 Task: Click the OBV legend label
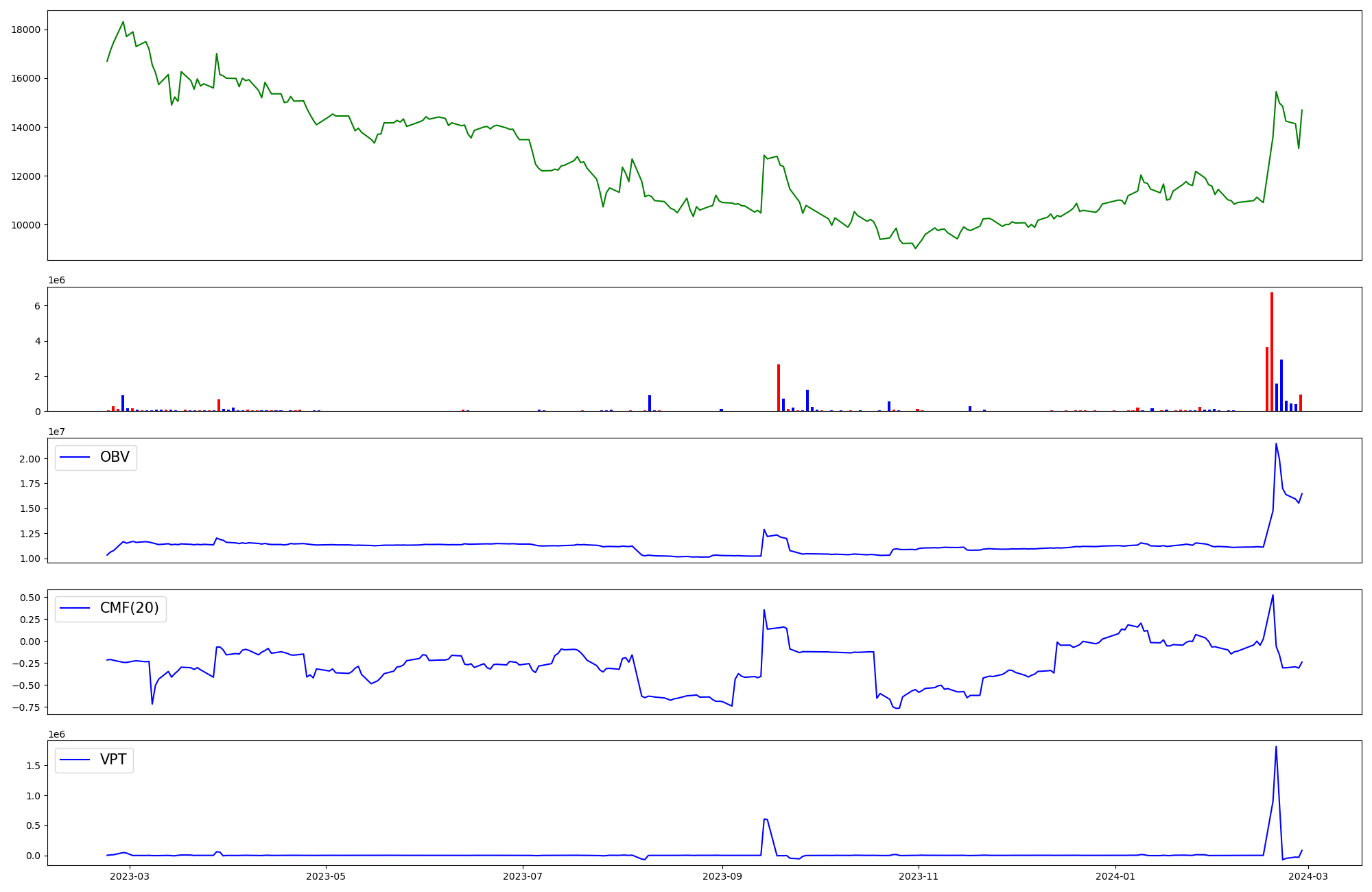[x=114, y=457]
